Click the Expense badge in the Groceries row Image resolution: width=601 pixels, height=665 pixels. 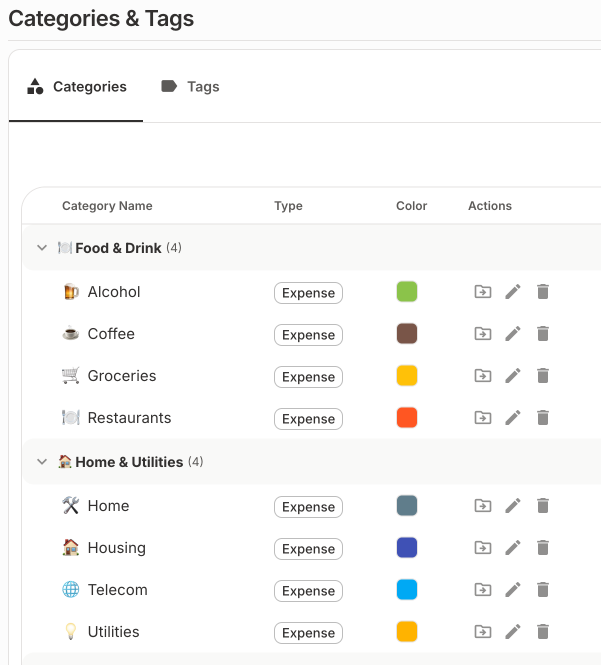pyautogui.click(x=308, y=377)
